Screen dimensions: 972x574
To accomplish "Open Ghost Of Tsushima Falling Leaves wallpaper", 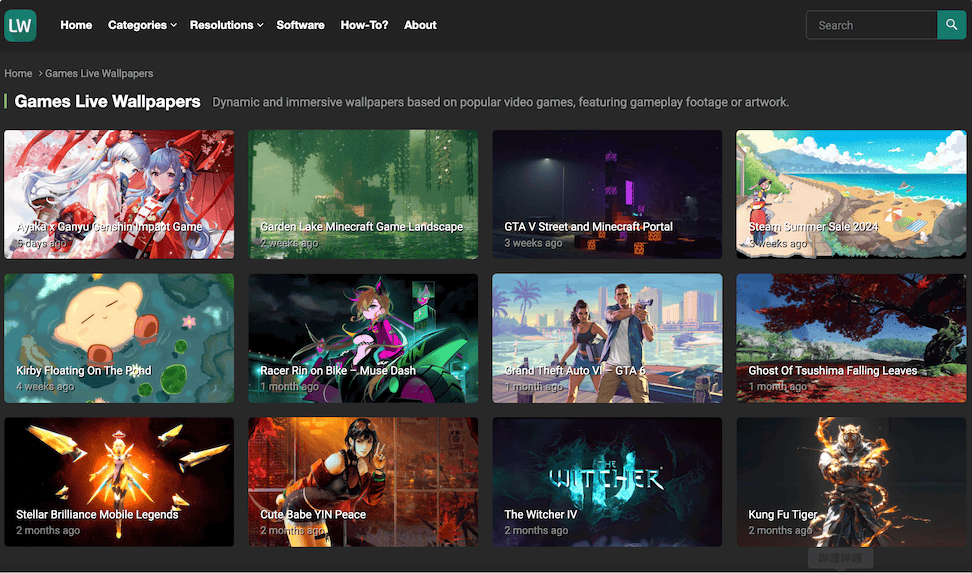I will 851,338.
